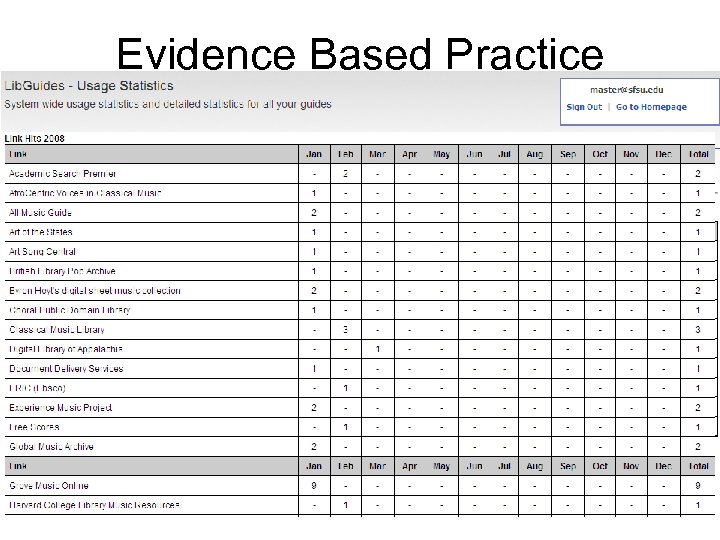Image resolution: width=720 pixels, height=540 pixels.
Task: Select the Total value 3 for Classical Music Library
Action: pos(698,330)
